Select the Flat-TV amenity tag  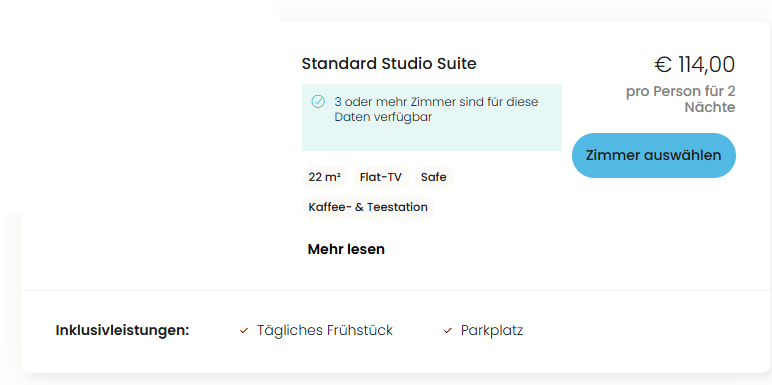(381, 177)
